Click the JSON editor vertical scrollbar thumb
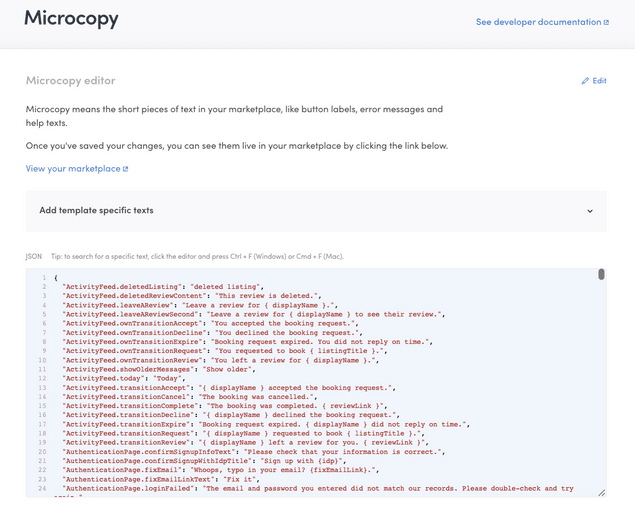The height and width of the screenshot is (515, 635). click(x=601, y=274)
